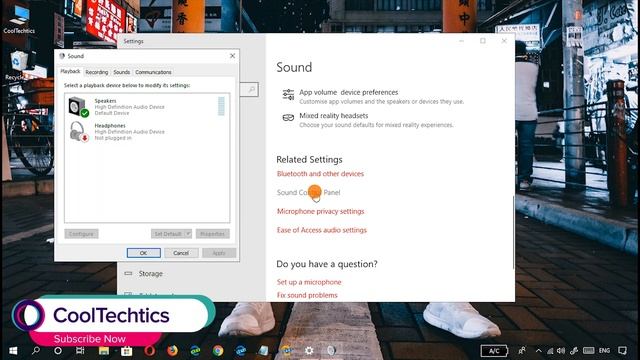The height and width of the screenshot is (360, 640).
Task: Open Bluetooth and other devices link
Action: point(320,174)
